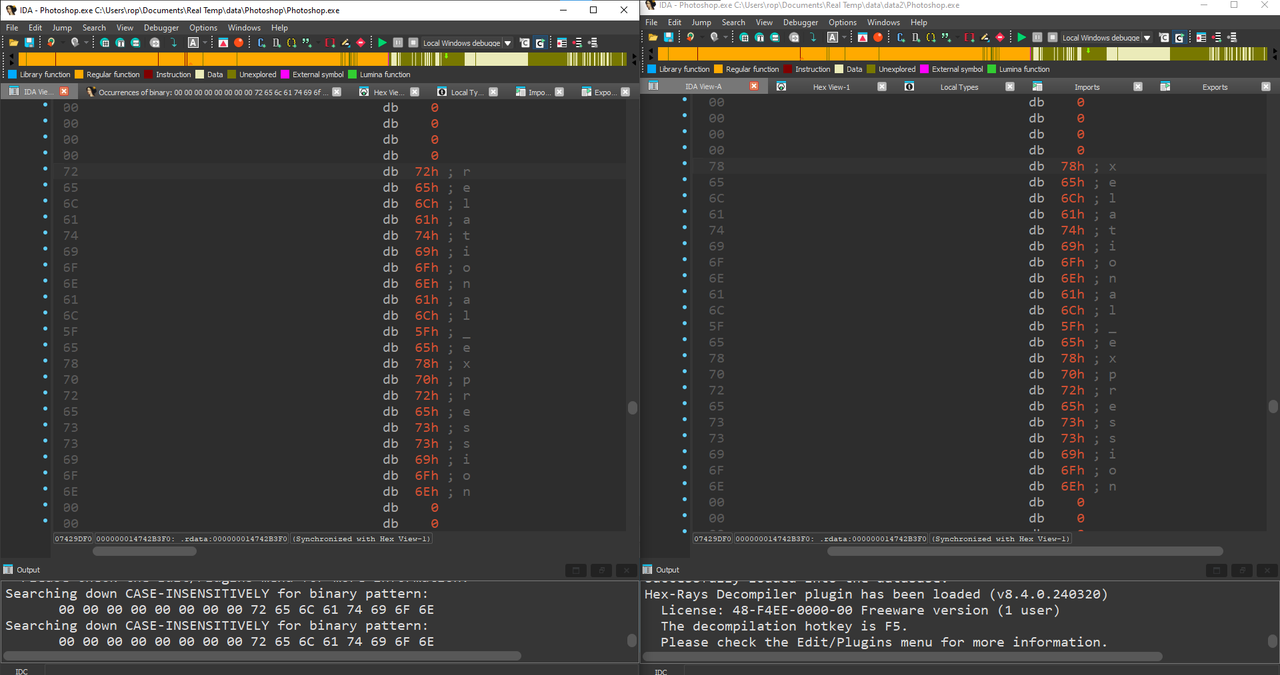Open Local Windows debugger dropdown in left window
Viewport: 1280px width, 675px height.
[x=508, y=43]
